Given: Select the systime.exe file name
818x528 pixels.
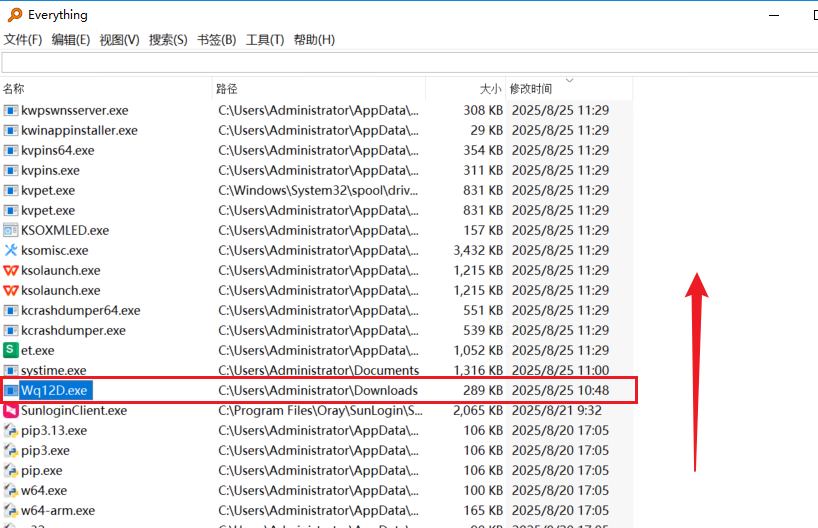Looking at the screenshot, I should (x=53, y=370).
